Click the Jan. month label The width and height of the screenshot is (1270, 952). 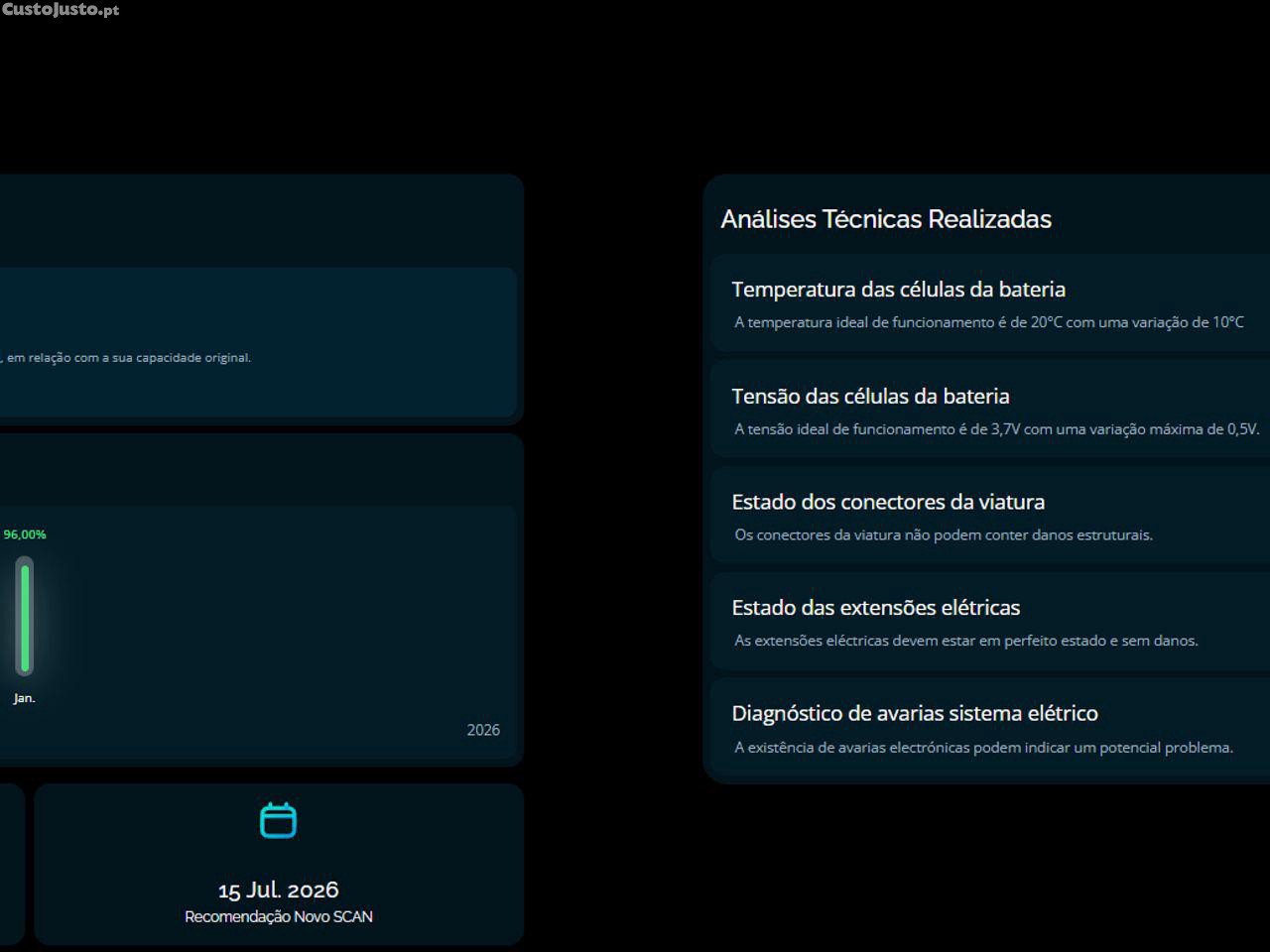(24, 698)
